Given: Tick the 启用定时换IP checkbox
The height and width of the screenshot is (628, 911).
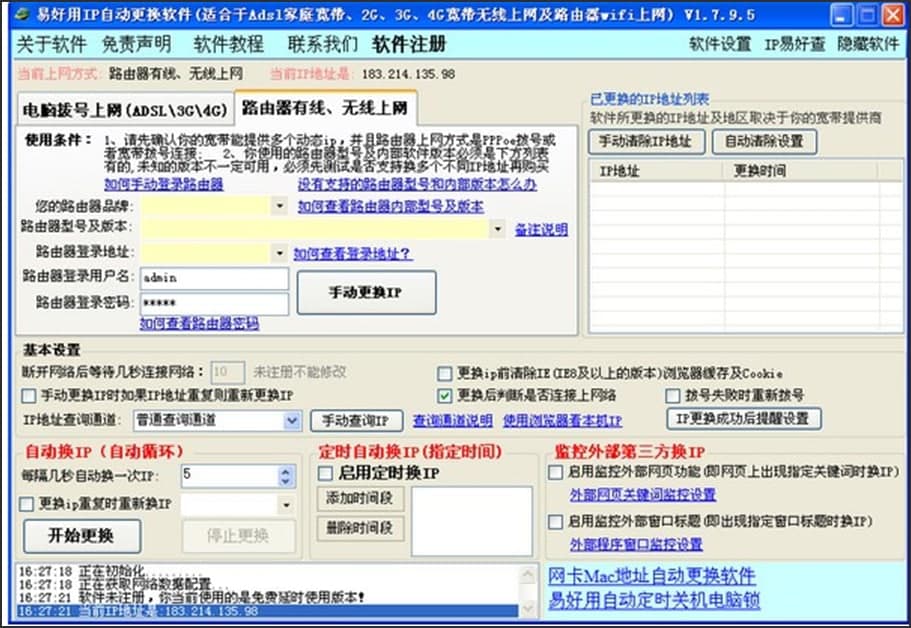Looking at the screenshot, I should (325, 473).
